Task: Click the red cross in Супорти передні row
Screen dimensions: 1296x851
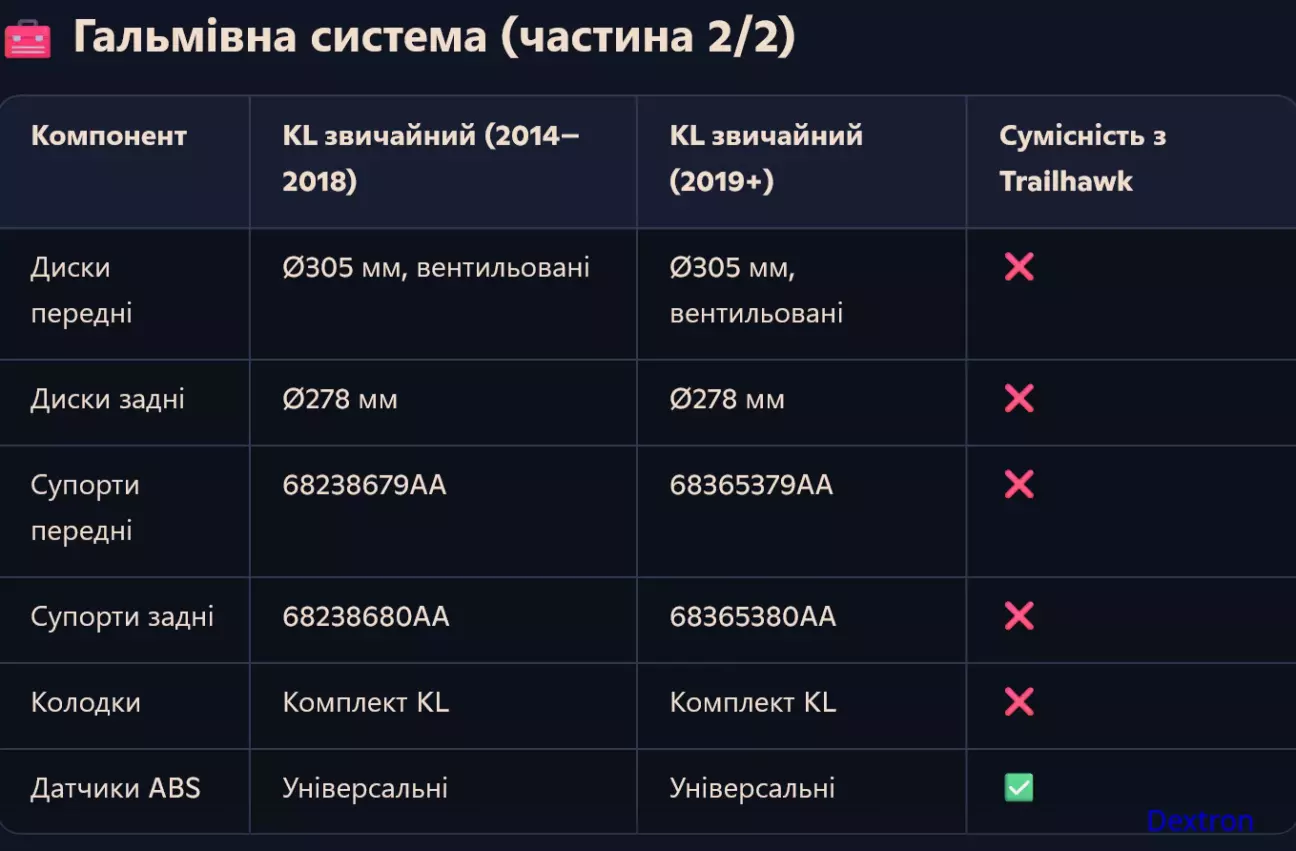Action: point(1018,485)
